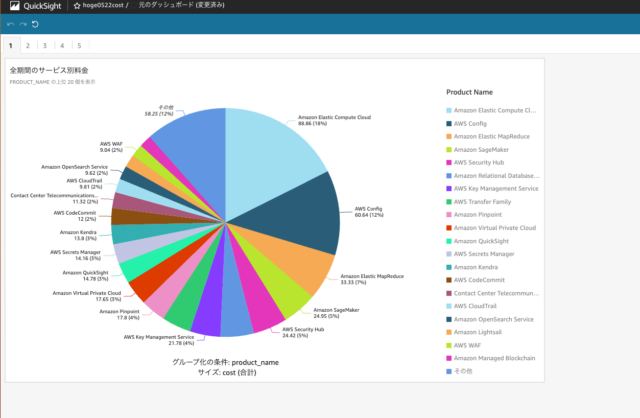
Task: Switch to sheet tab 5
Action: (x=79, y=45)
